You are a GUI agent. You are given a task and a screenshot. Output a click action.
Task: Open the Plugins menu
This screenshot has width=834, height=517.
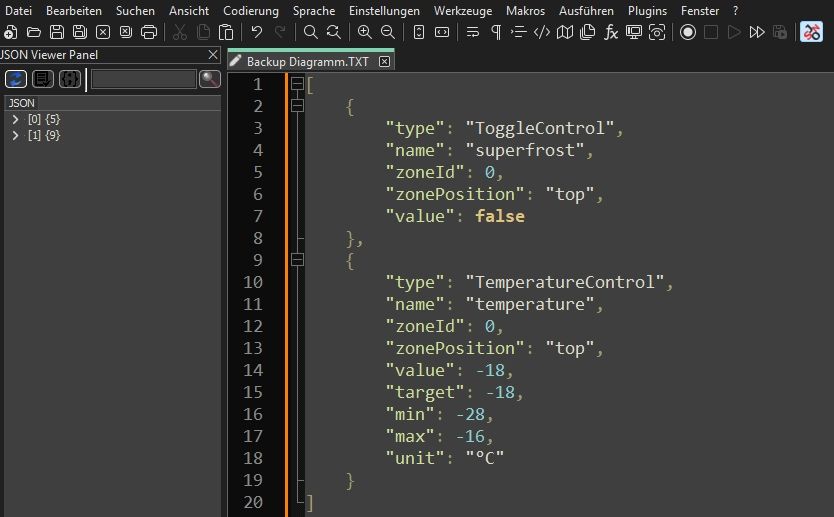647,10
